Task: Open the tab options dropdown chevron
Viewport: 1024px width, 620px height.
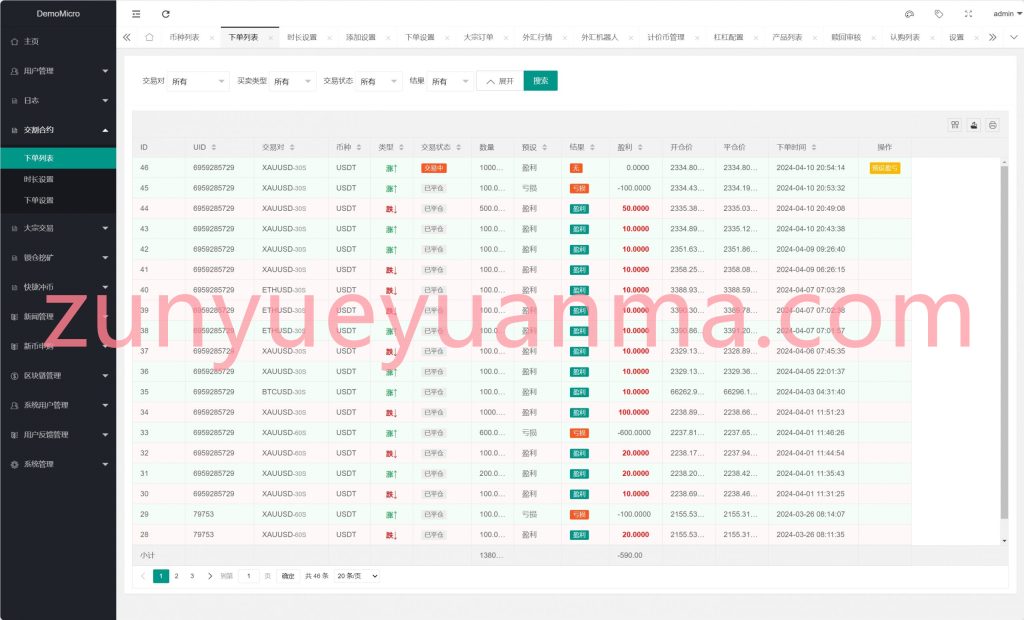Action: click(1014, 37)
